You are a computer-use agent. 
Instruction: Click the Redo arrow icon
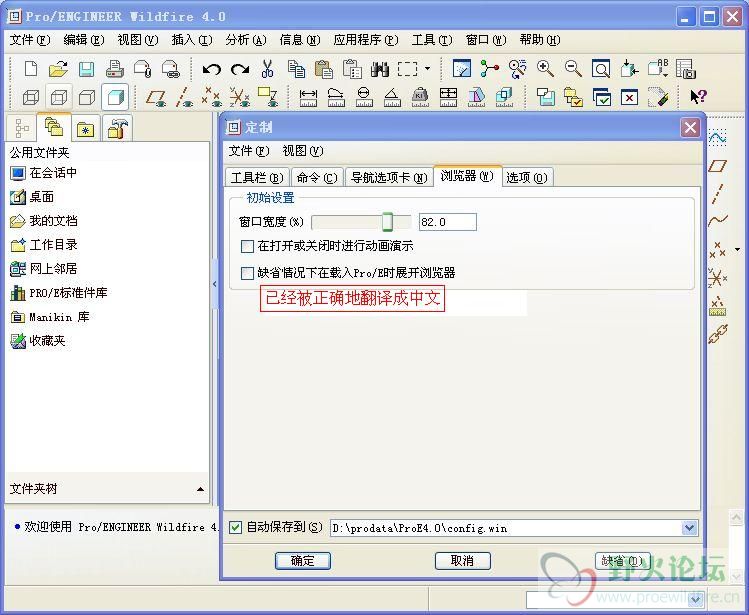(240, 69)
